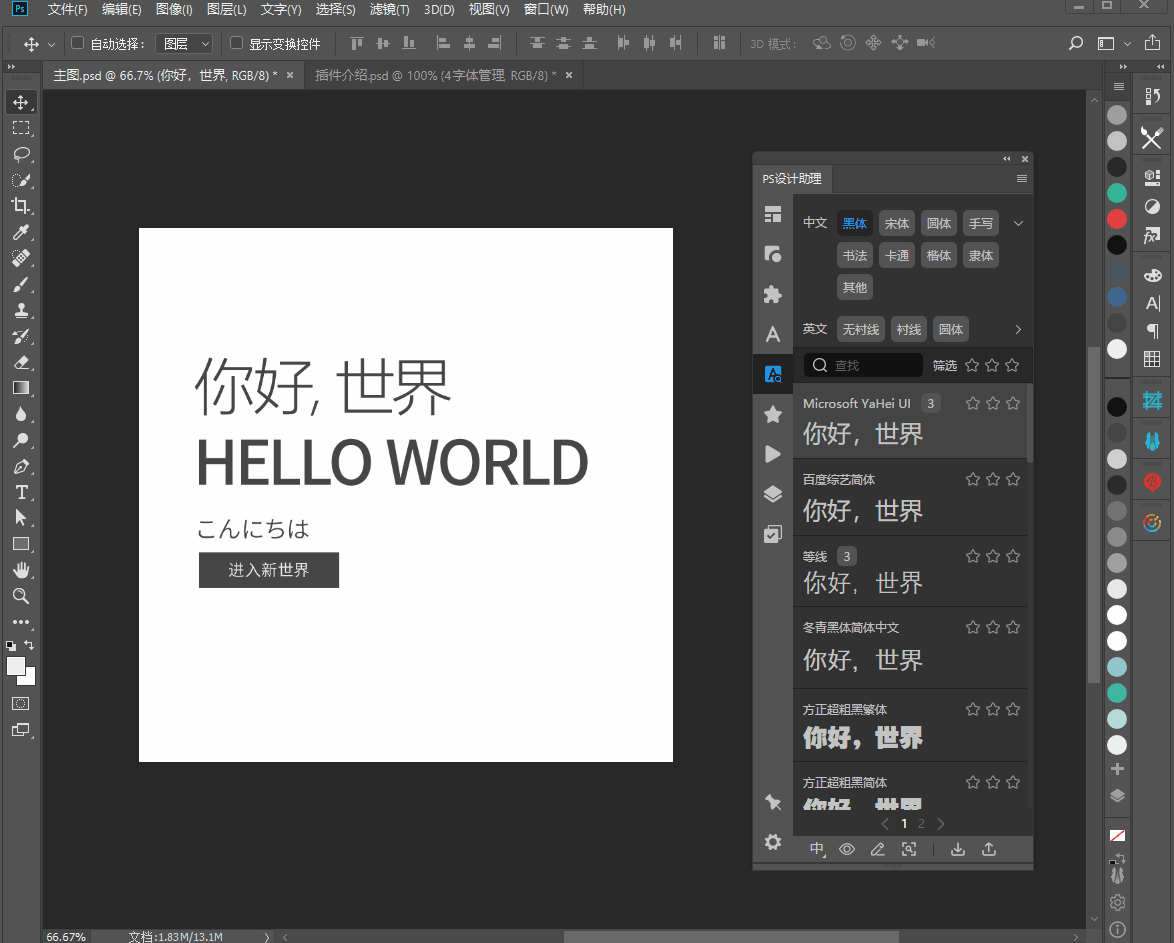Click the pin icon in PS设计助理 sidebar
Screen dimensions: 1174x943
pos(773,802)
